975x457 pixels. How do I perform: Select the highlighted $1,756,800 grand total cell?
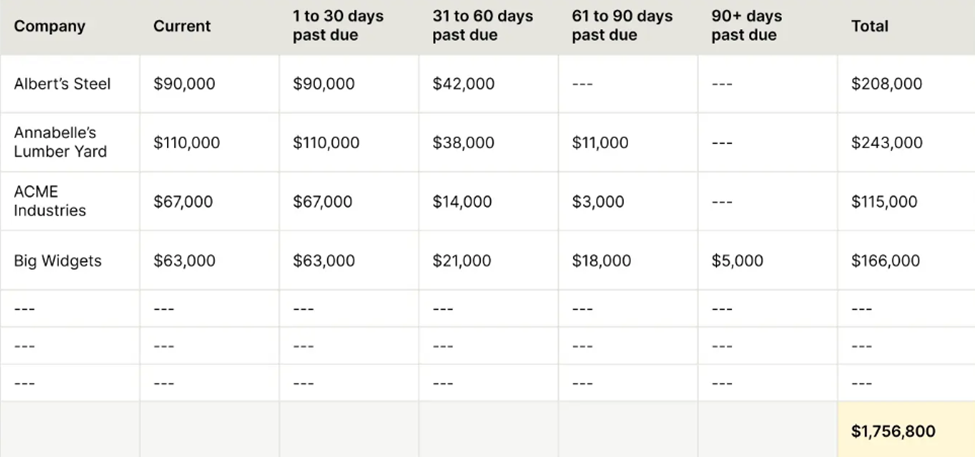894,431
